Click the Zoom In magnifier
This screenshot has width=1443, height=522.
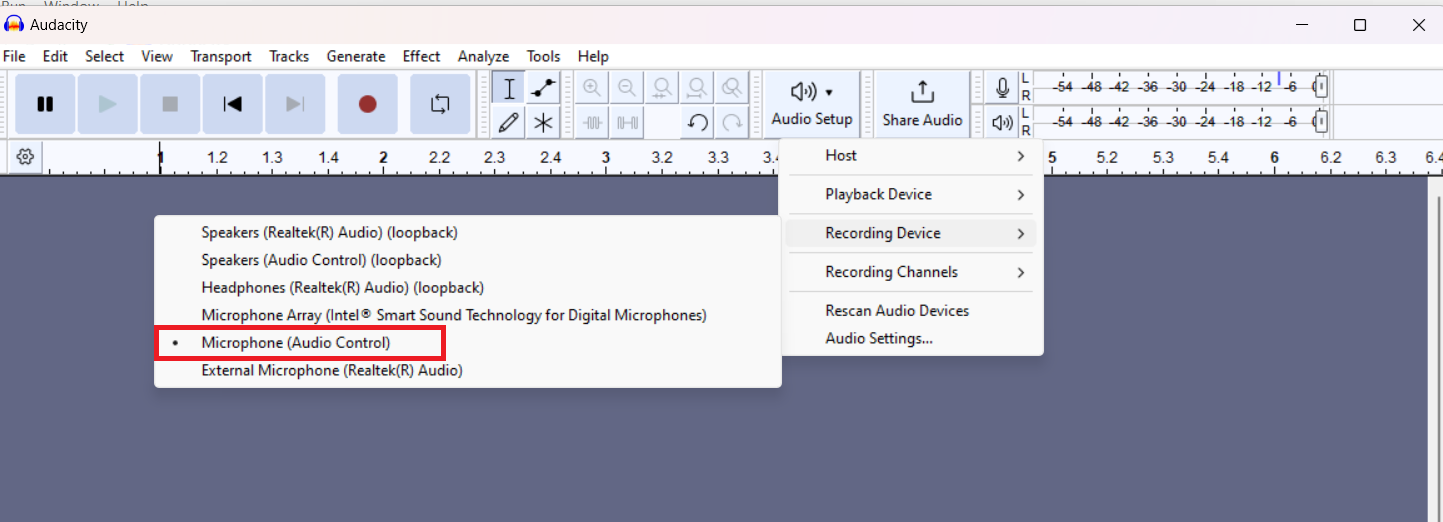592,89
